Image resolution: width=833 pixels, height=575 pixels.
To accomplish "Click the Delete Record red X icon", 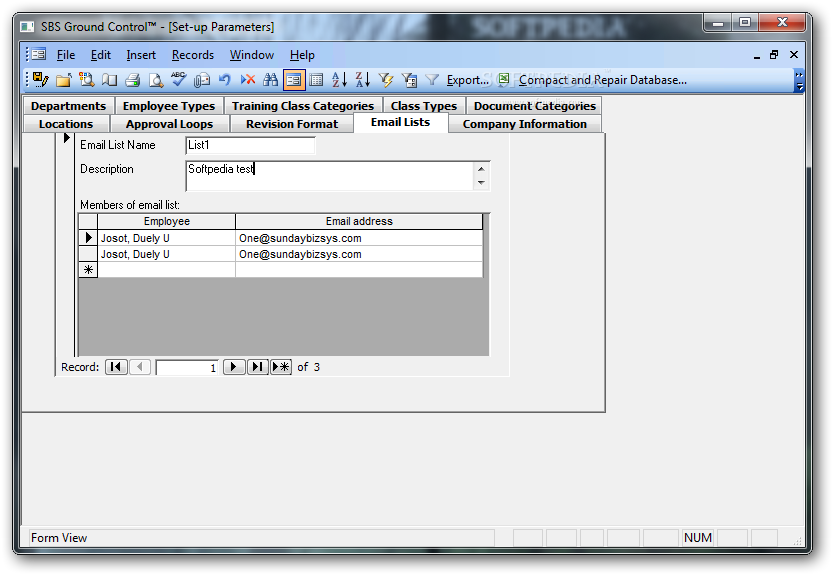I will [248, 80].
